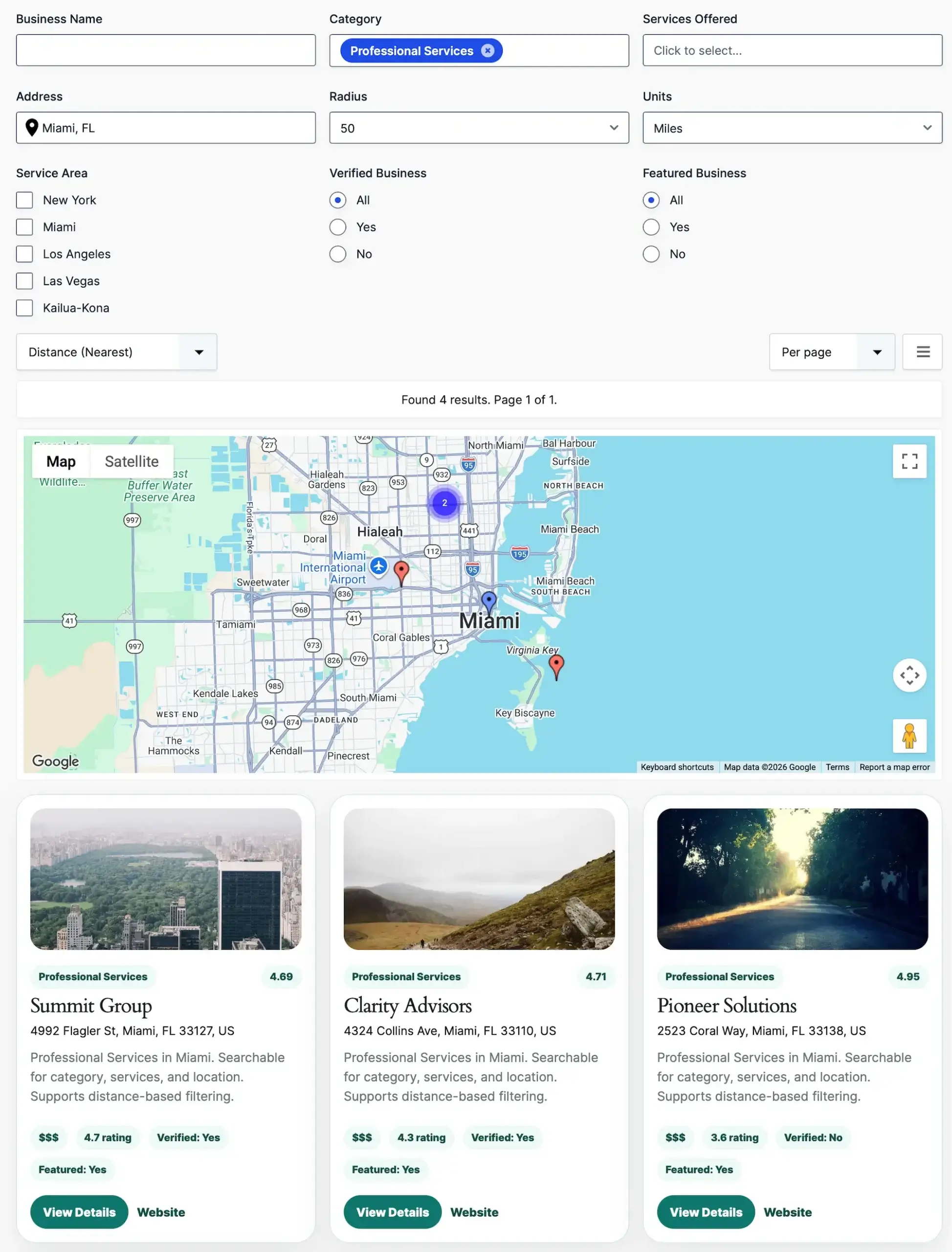Image resolution: width=952 pixels, height=1252 pixels.
Task: Open the Pioneer Solutions title link
Action: (727, 1006)
